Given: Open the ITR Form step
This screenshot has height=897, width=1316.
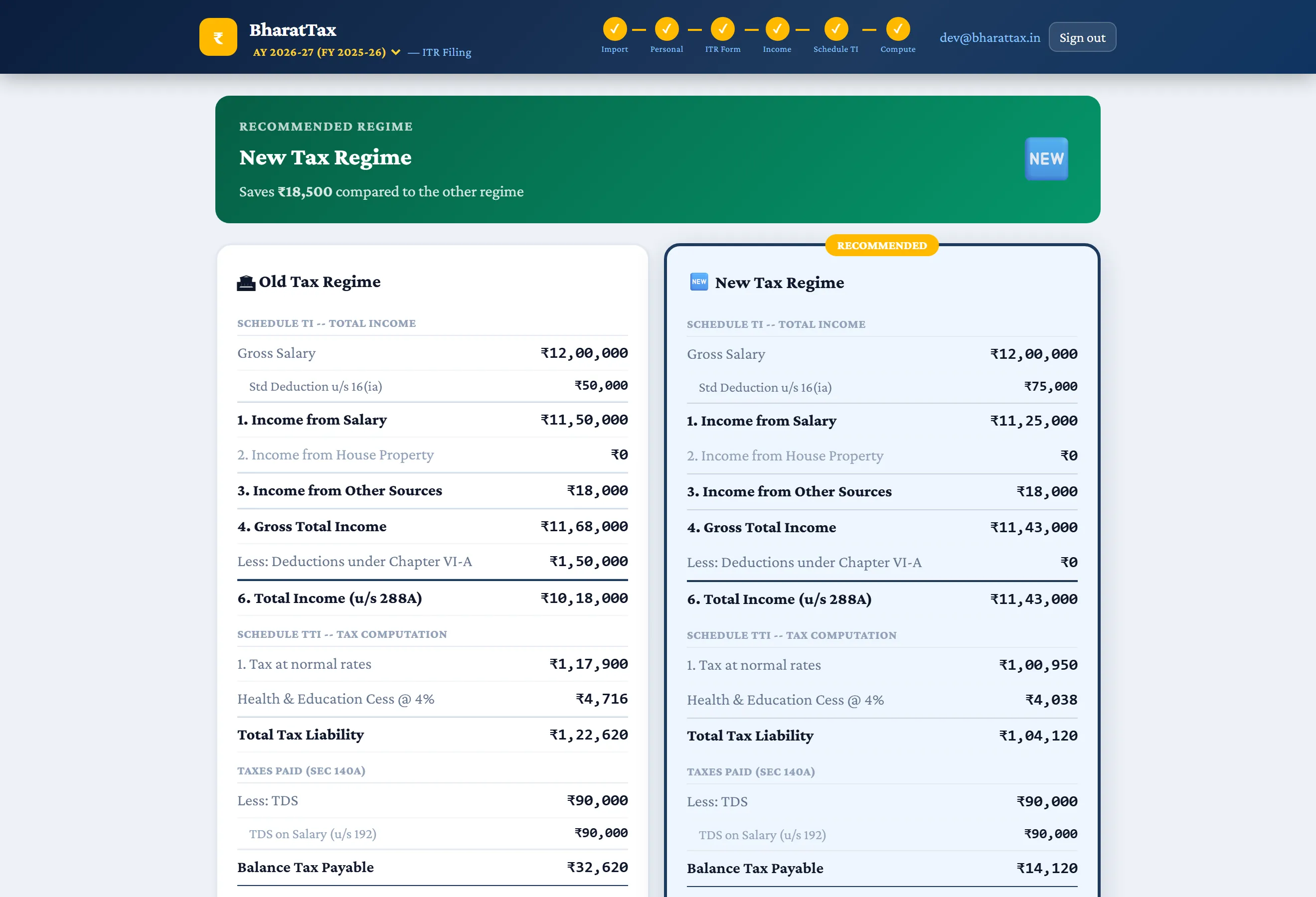Looking at the screenshot, I should pyautogui.click(x=723, y=35).
